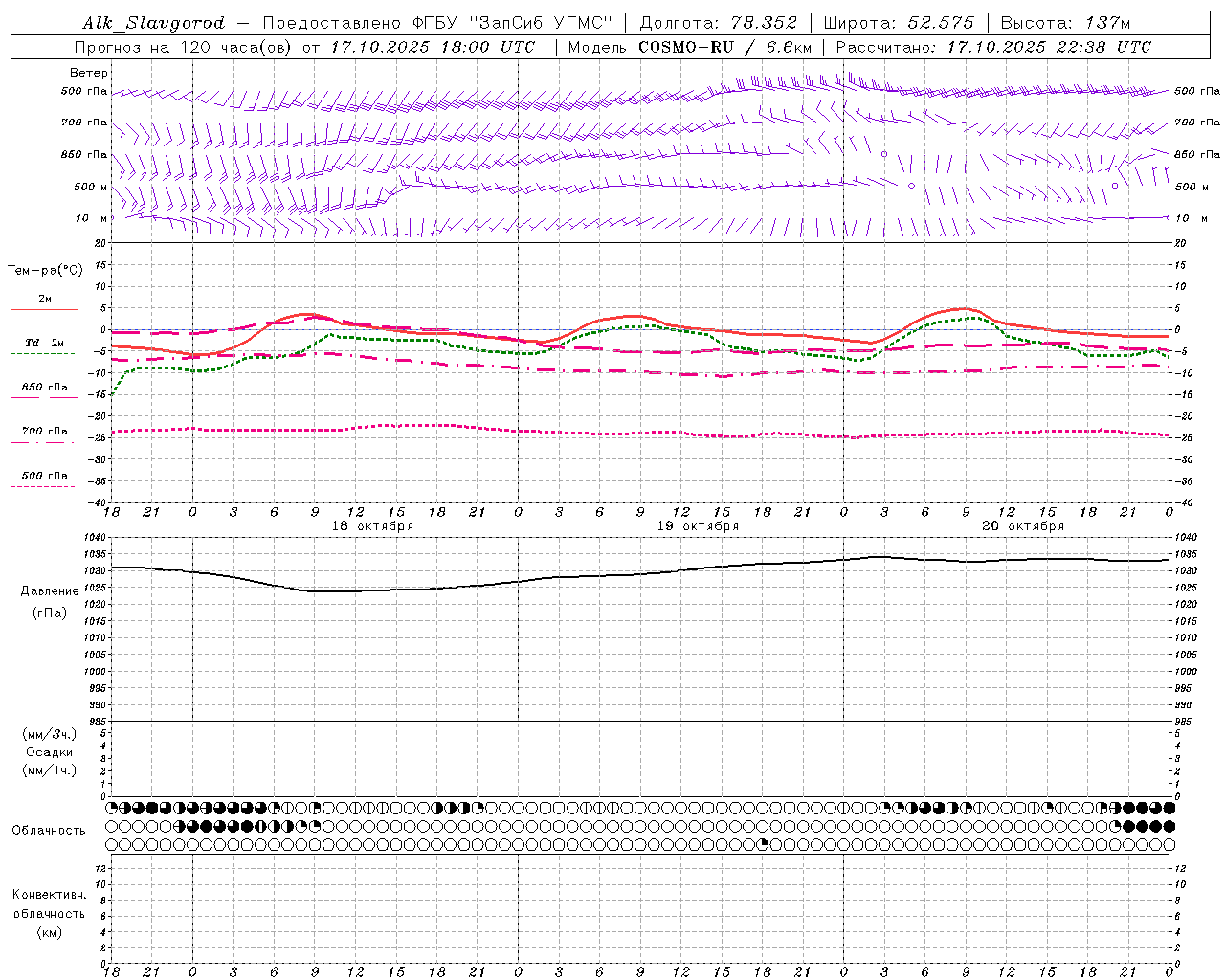
Task: Click the Осадки precipitation label
Action: (x=50, y=752)
